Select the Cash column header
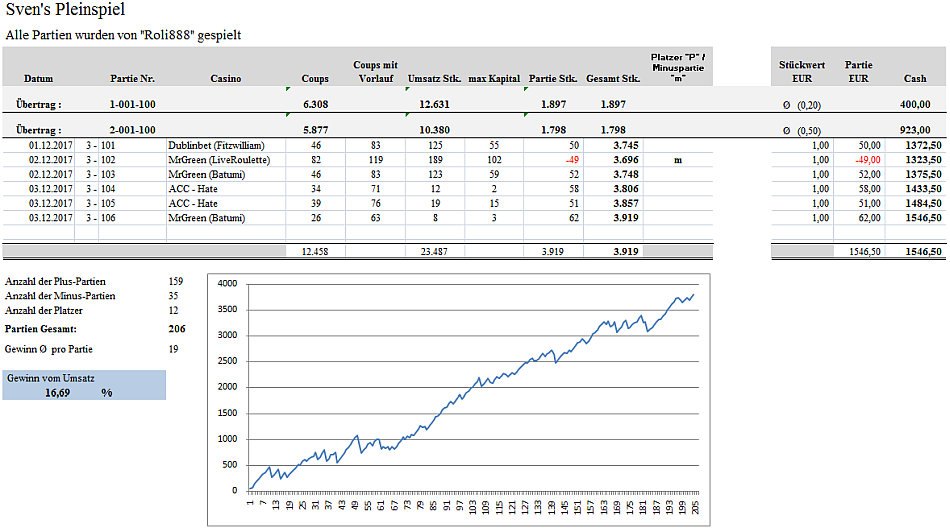The height and width of the screenshot is (528, 950). (914, 78)
